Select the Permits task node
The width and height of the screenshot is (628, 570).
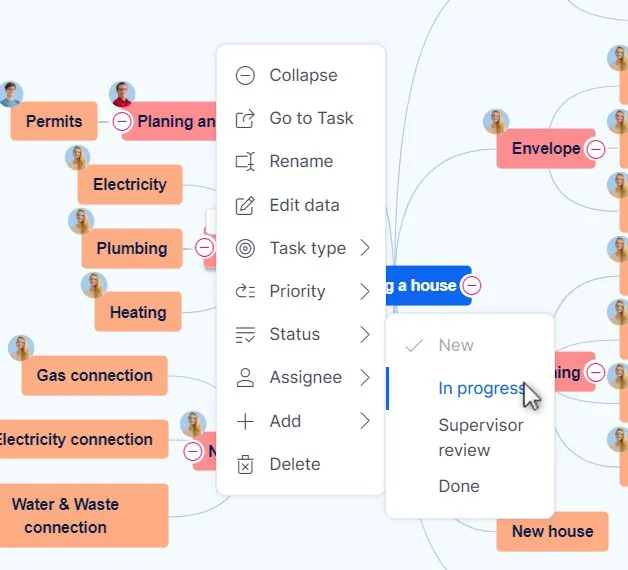tap(54, 122)
